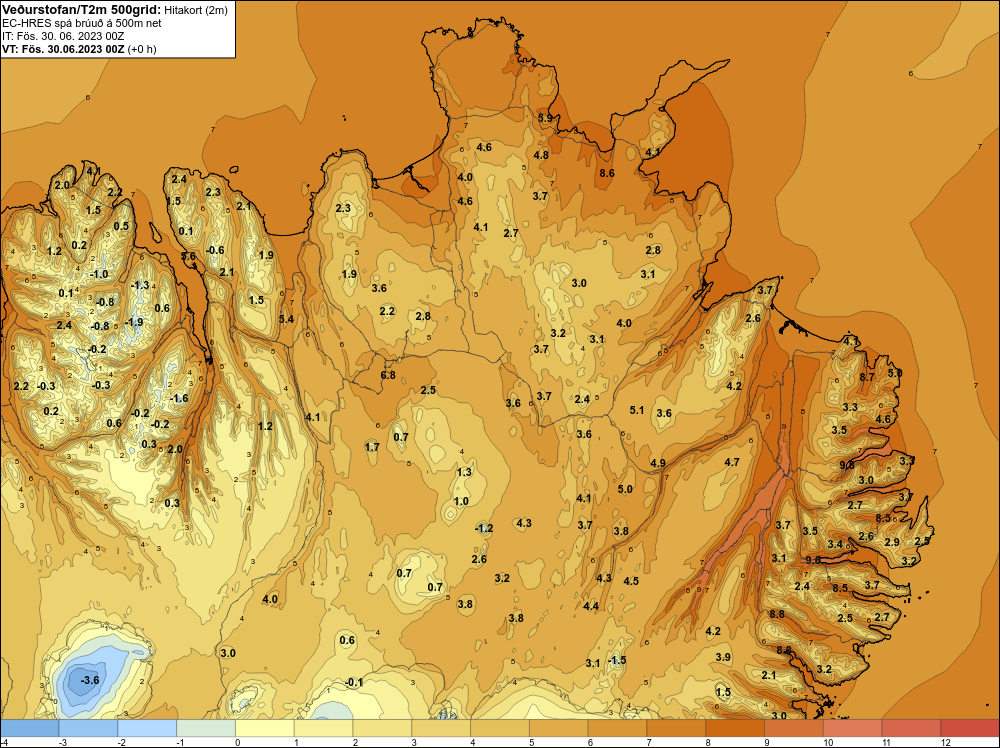
Task: Click the "VT: Fös. 30.06.2023 00Z (+0 h)" line
Action: [79, 49]
